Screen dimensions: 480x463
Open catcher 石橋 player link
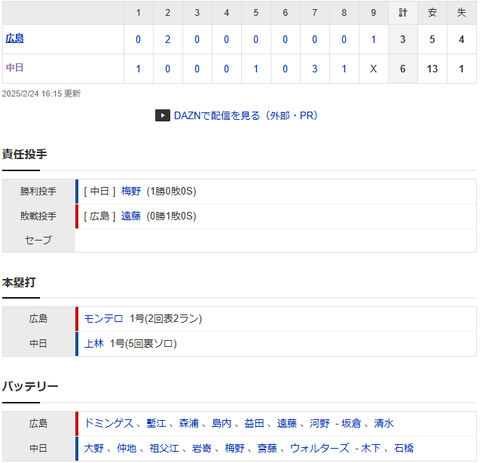pyautogui.click(x=404, y=448)
